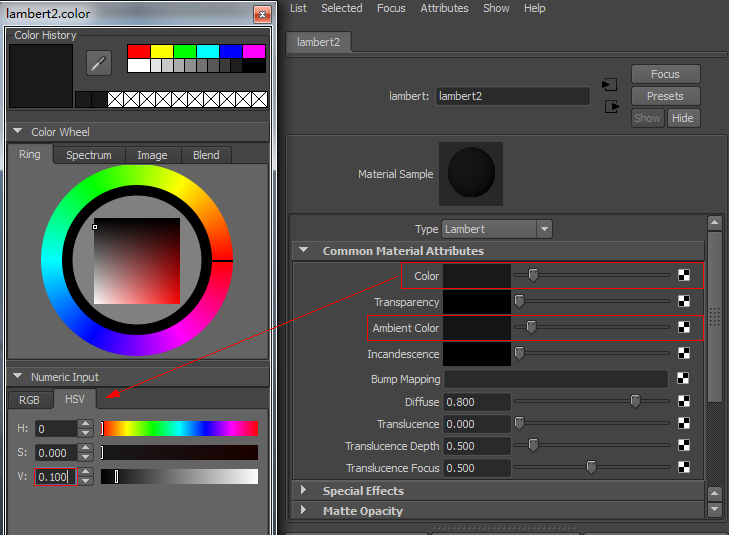Screen dimensions: 729x535
Task: Close the lambert2.color window
Action: (x=262, y=14)
